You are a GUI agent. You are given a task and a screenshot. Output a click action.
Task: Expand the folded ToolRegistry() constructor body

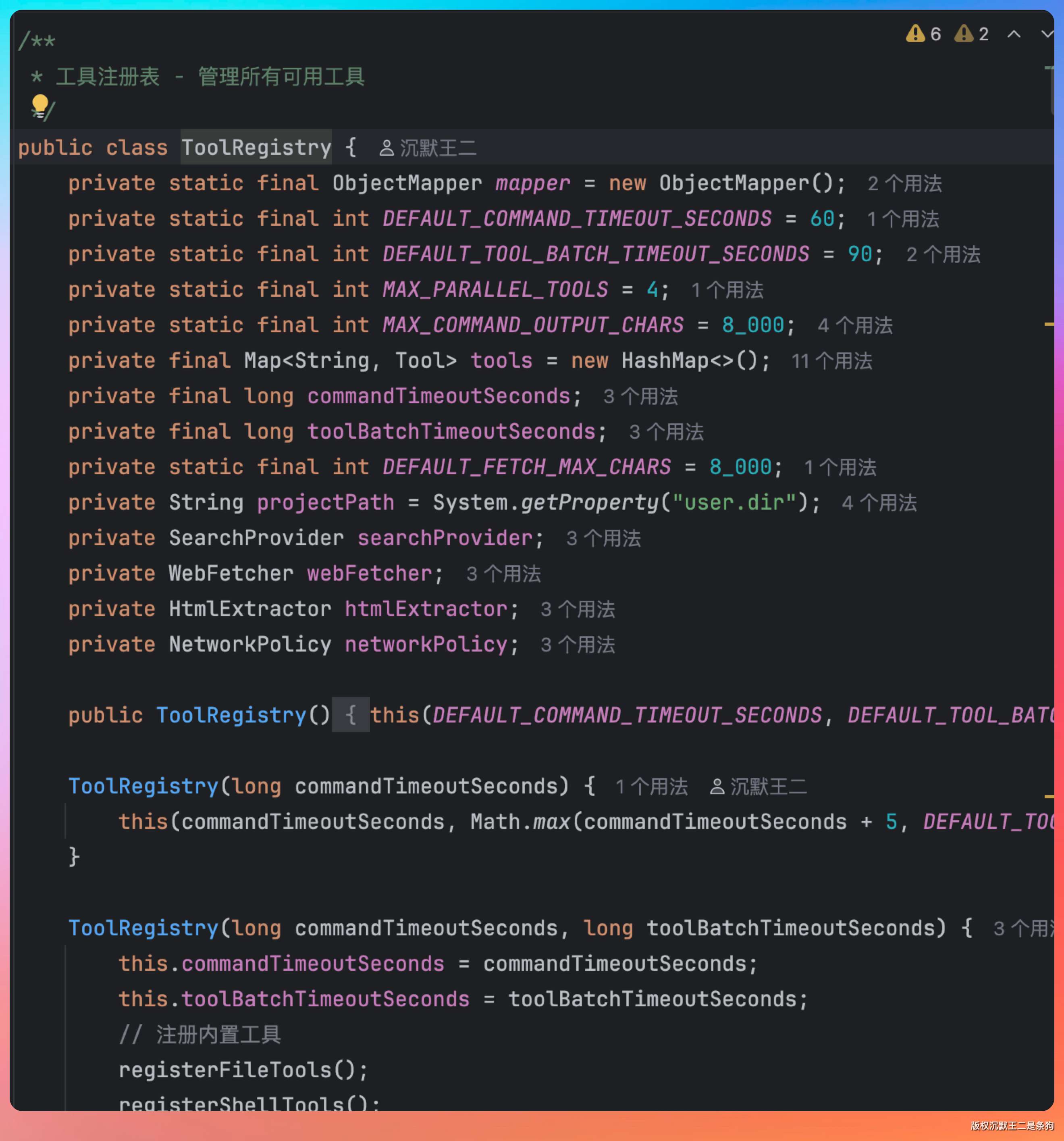[351, 715]
